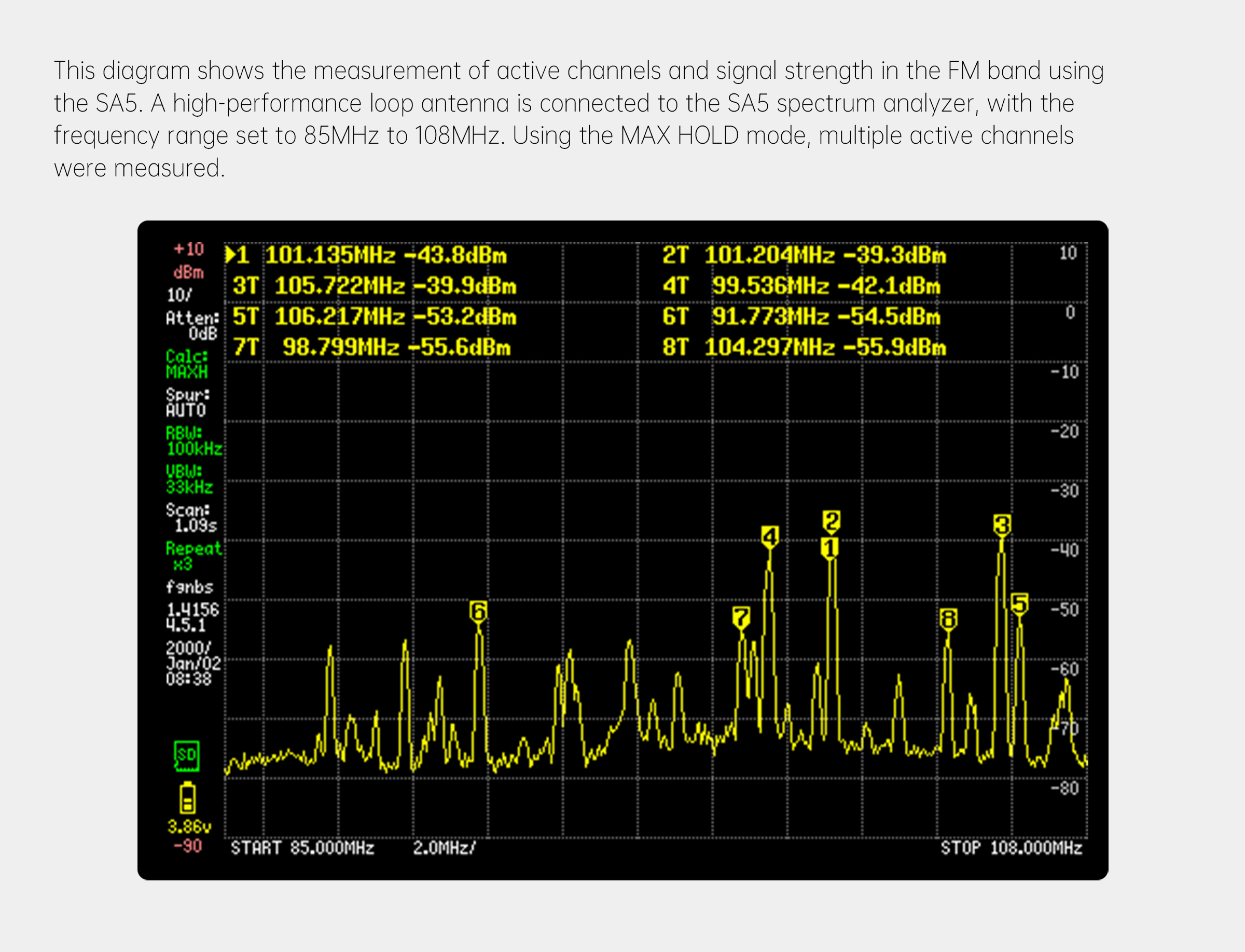Click the green SD card icon

(186, 756)
